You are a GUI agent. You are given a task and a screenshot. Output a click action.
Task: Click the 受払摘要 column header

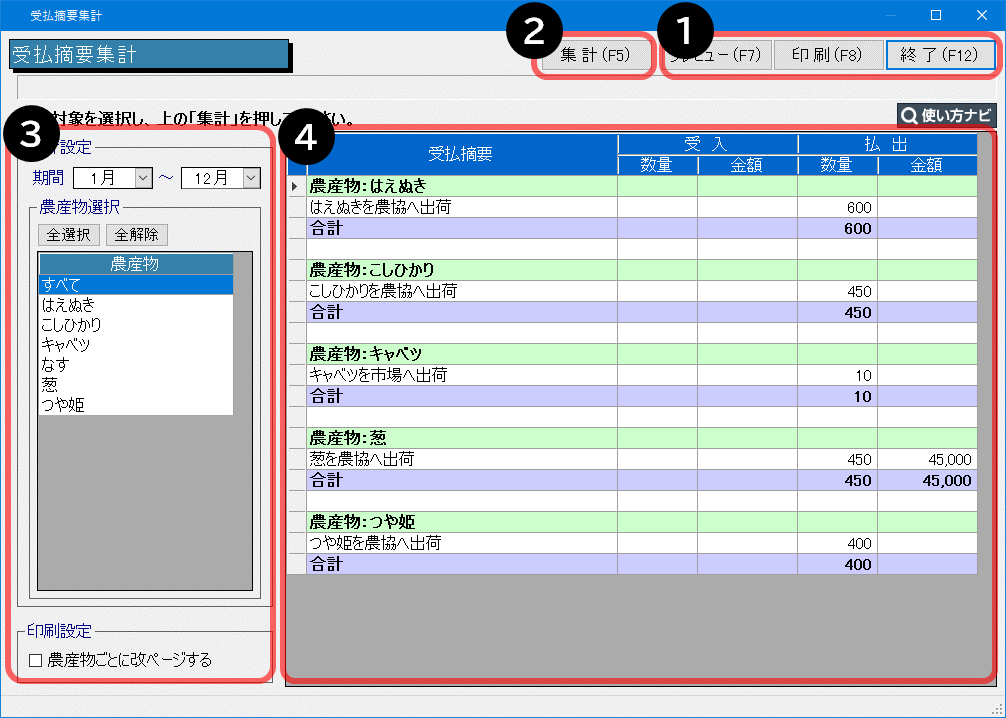point(461,154)
